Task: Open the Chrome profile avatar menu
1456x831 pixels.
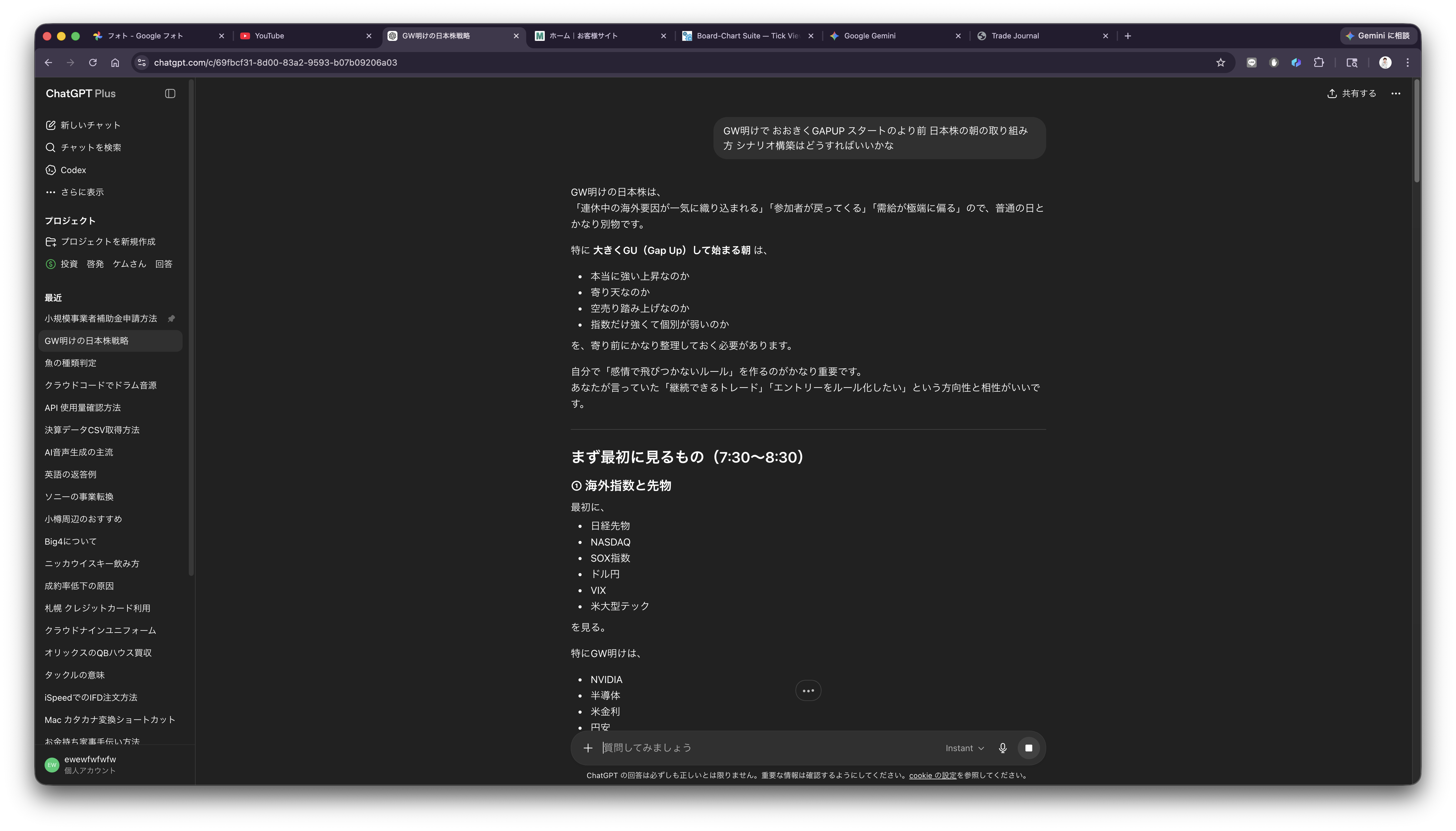Action: 1385,63
